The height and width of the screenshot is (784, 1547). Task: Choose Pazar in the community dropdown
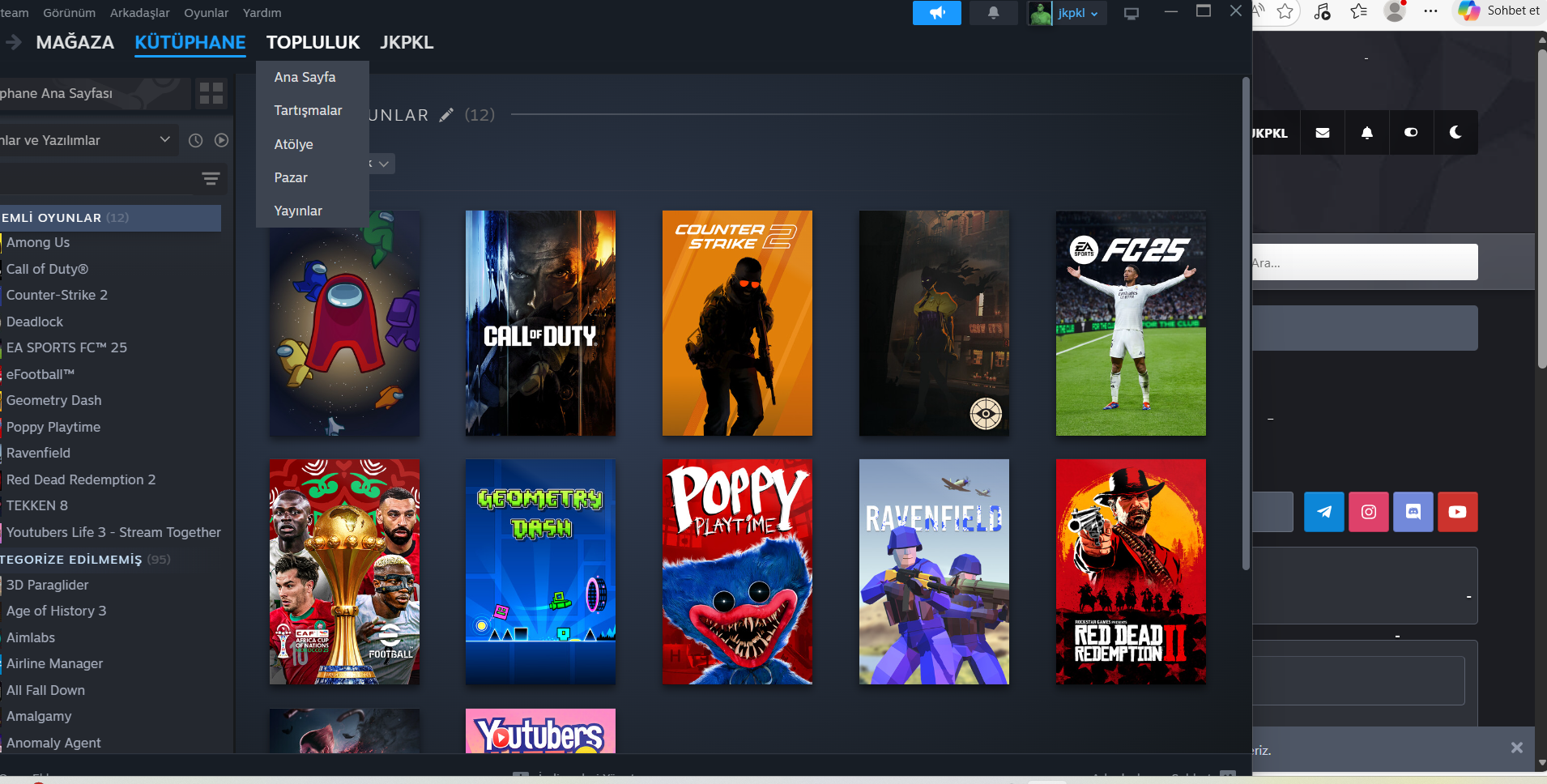tap(313, 177)
